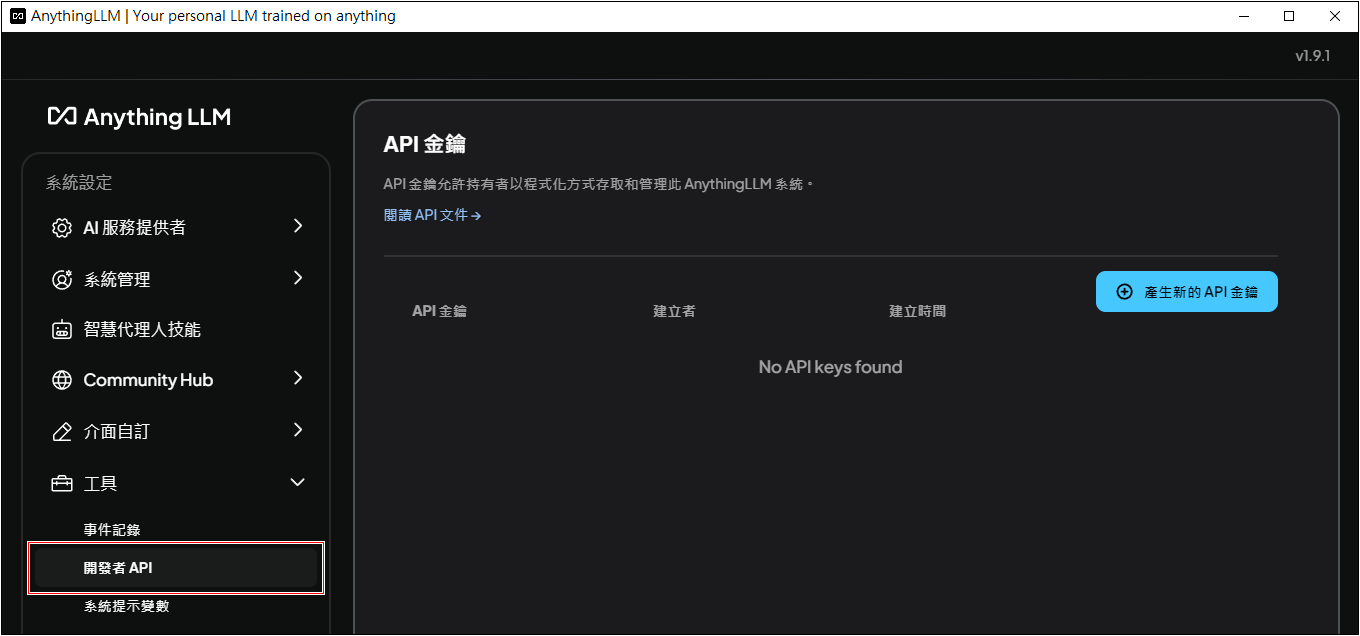
Task: Click the gear icon for AI 服務提供者
Action: click(x=62, y=228)
